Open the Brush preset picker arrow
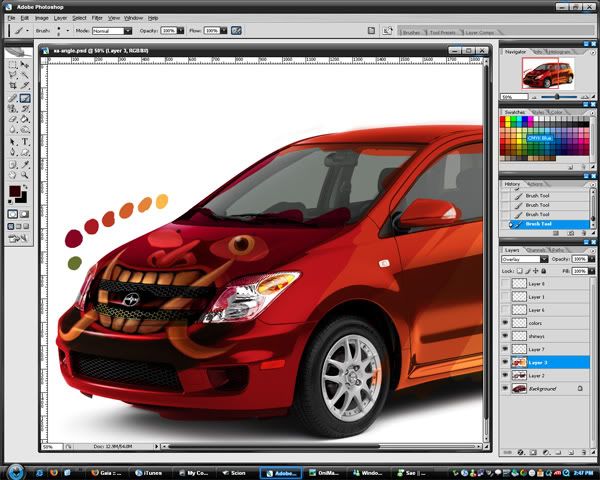The height and width of the screenshot is (480, 600). click(x=68, y=31)
